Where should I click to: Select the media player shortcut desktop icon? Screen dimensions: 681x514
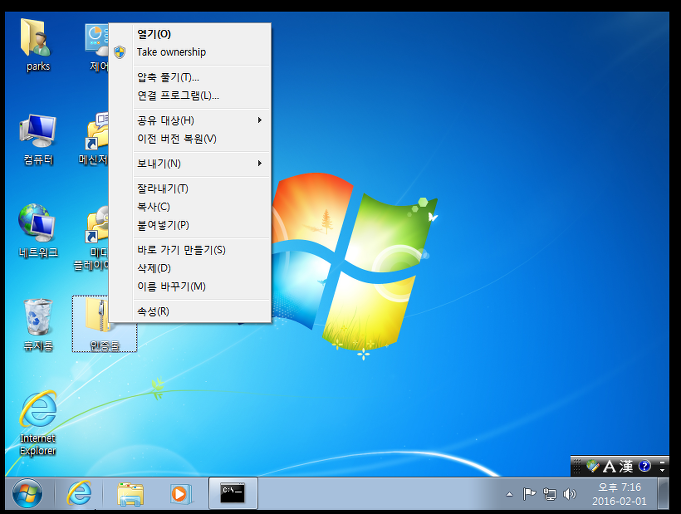pyautogui.click(x=92, y=238)
